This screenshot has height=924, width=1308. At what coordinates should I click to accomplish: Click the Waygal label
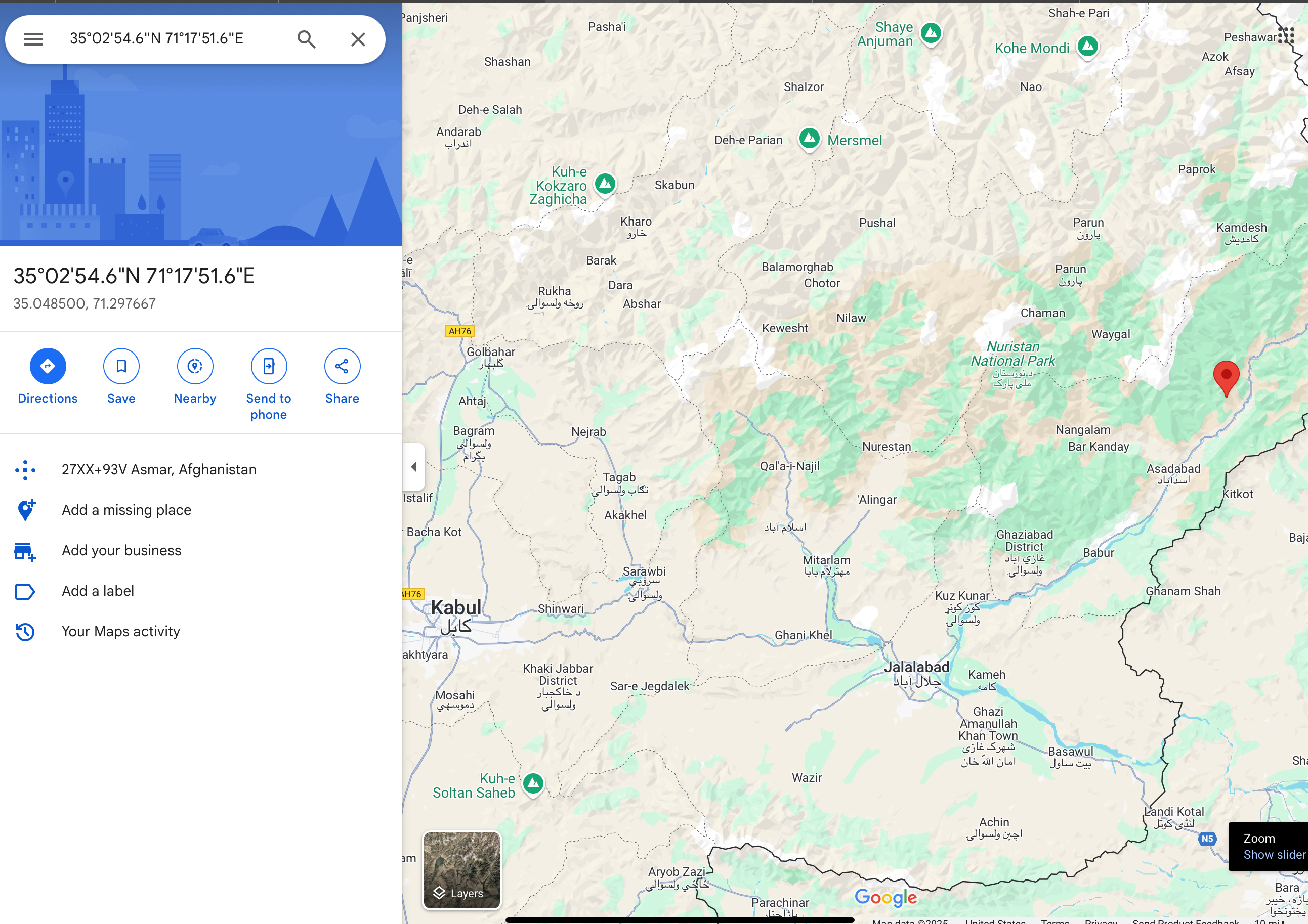pos(1110,334)
